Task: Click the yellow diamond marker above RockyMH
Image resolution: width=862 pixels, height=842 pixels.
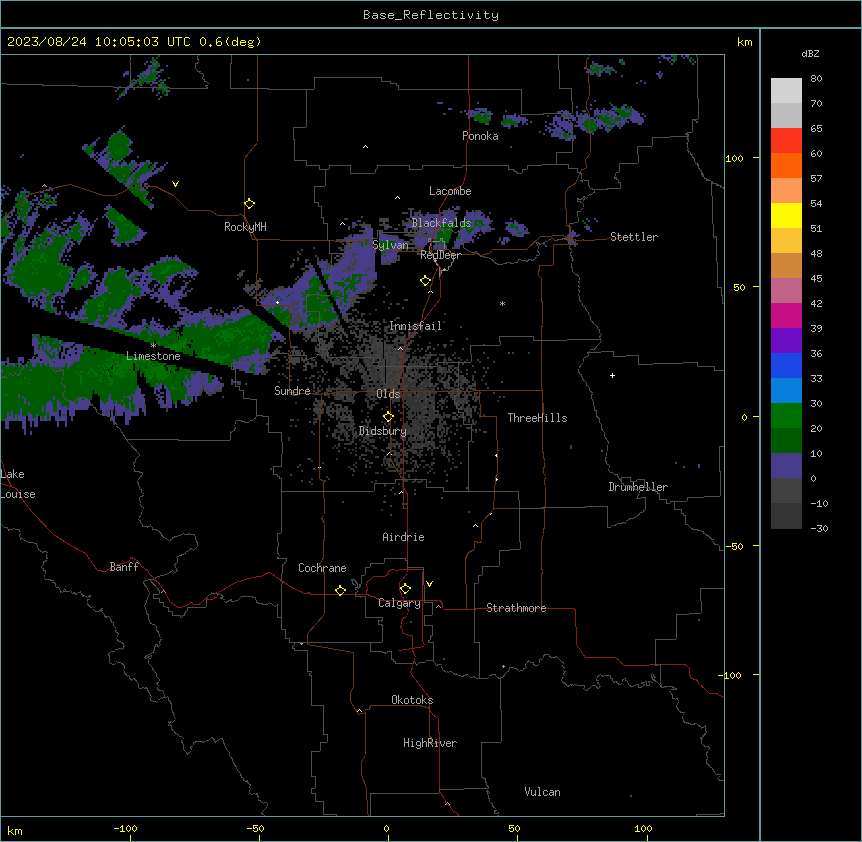Action: pyautogui.click(x=249, y=204)
